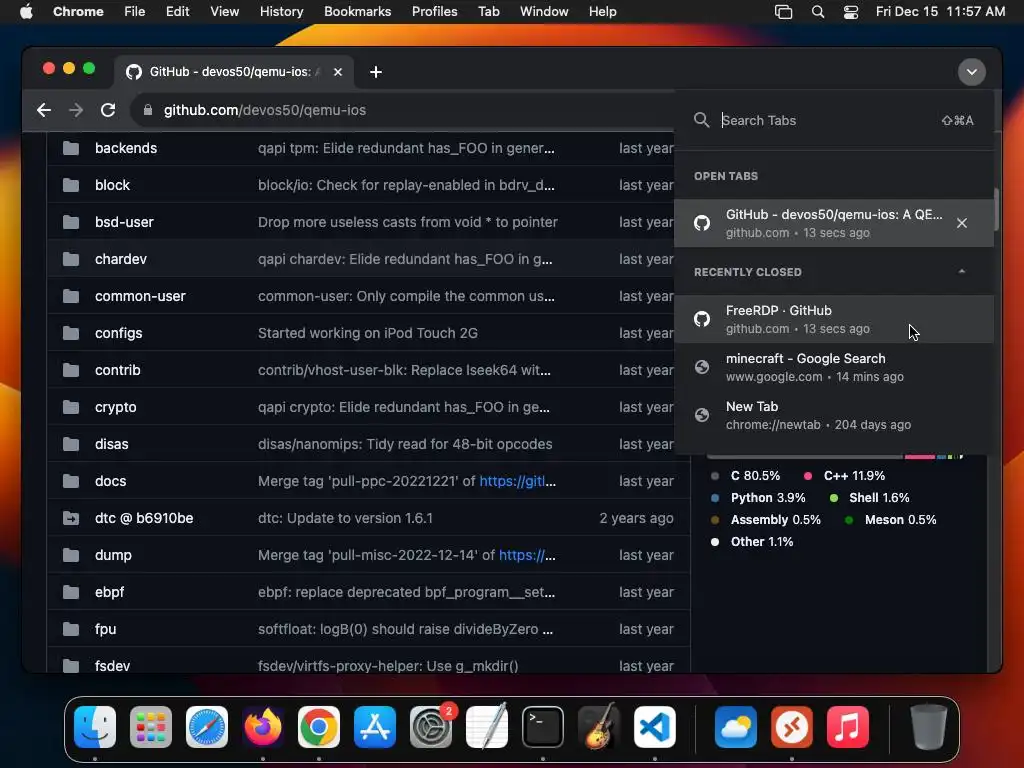Screen dimensions: 1024x768
Task: Reopen the recently closed New Tab entry
Action: (x=834, y=415)
